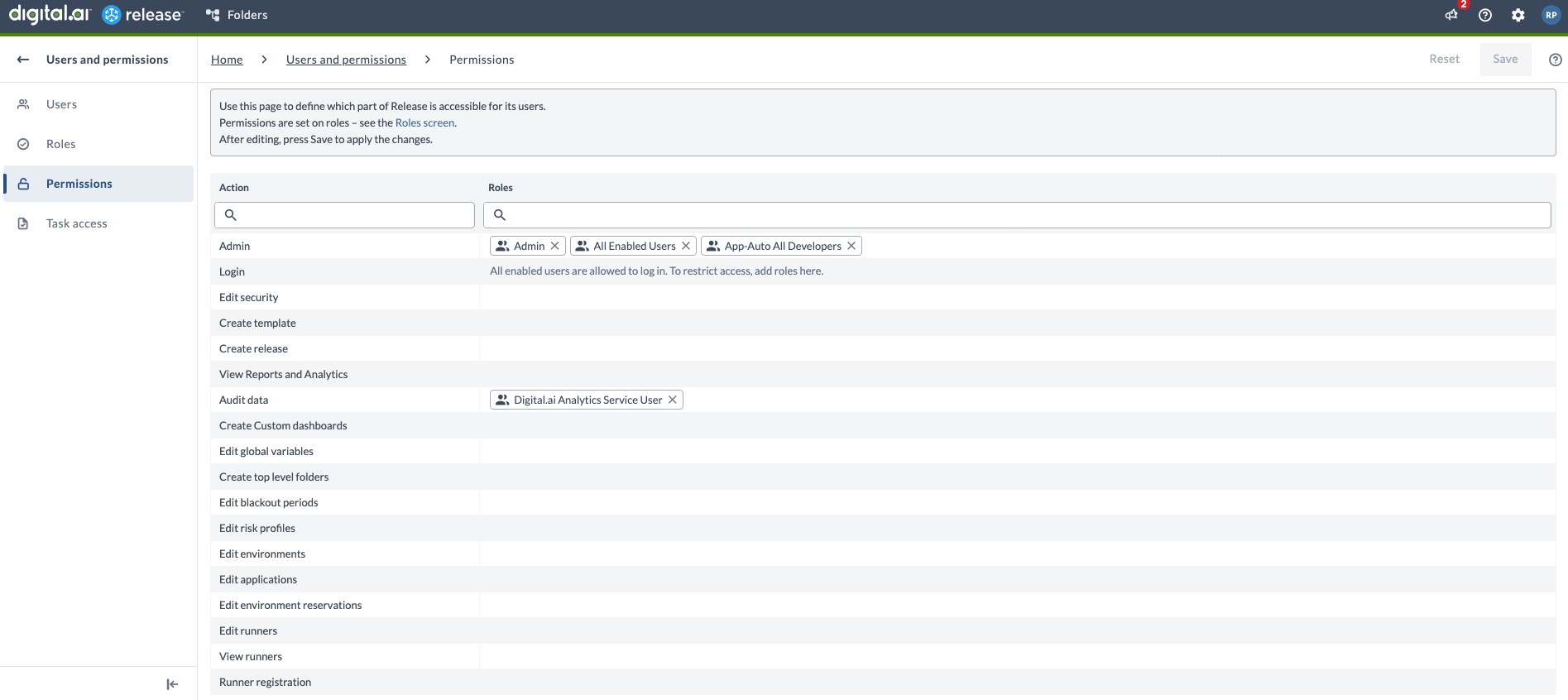The width and height of the screenshot is (1568, 700).
Task: Click the search icon in Roles filter
Action: click(x=500, y=215)
